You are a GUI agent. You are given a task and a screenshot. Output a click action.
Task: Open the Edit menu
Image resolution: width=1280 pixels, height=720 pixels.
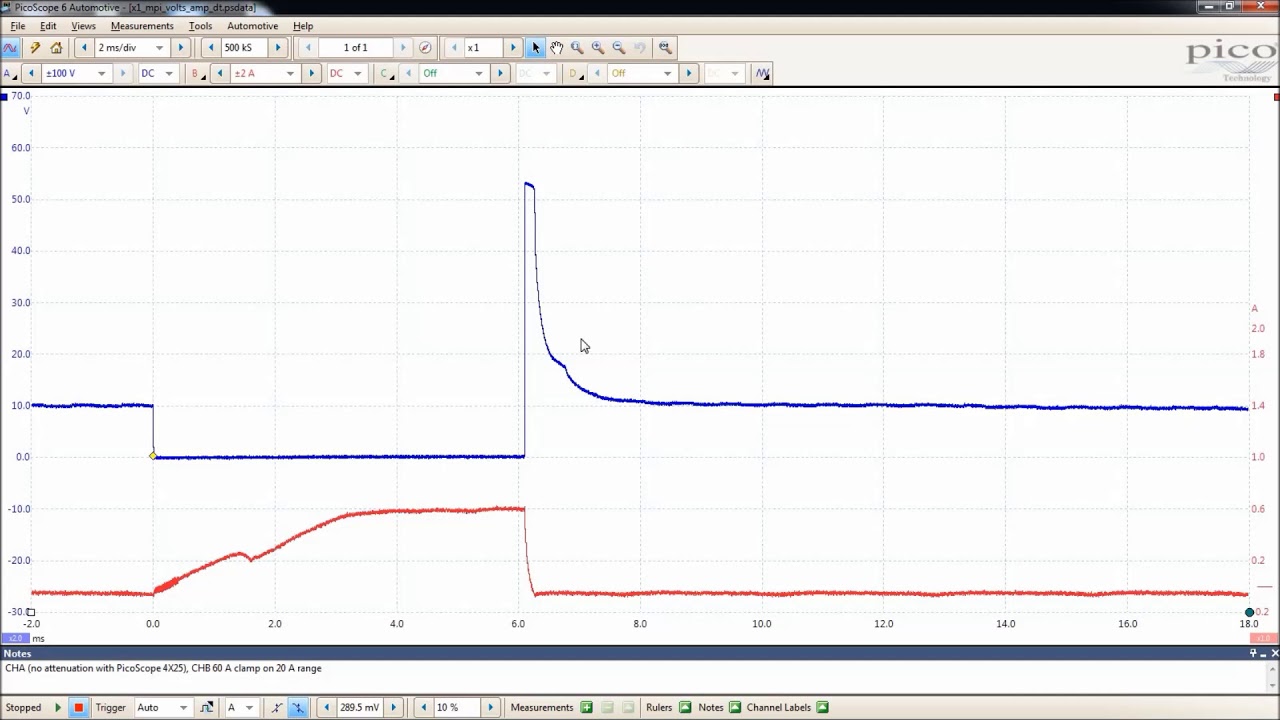pos(48,26)
